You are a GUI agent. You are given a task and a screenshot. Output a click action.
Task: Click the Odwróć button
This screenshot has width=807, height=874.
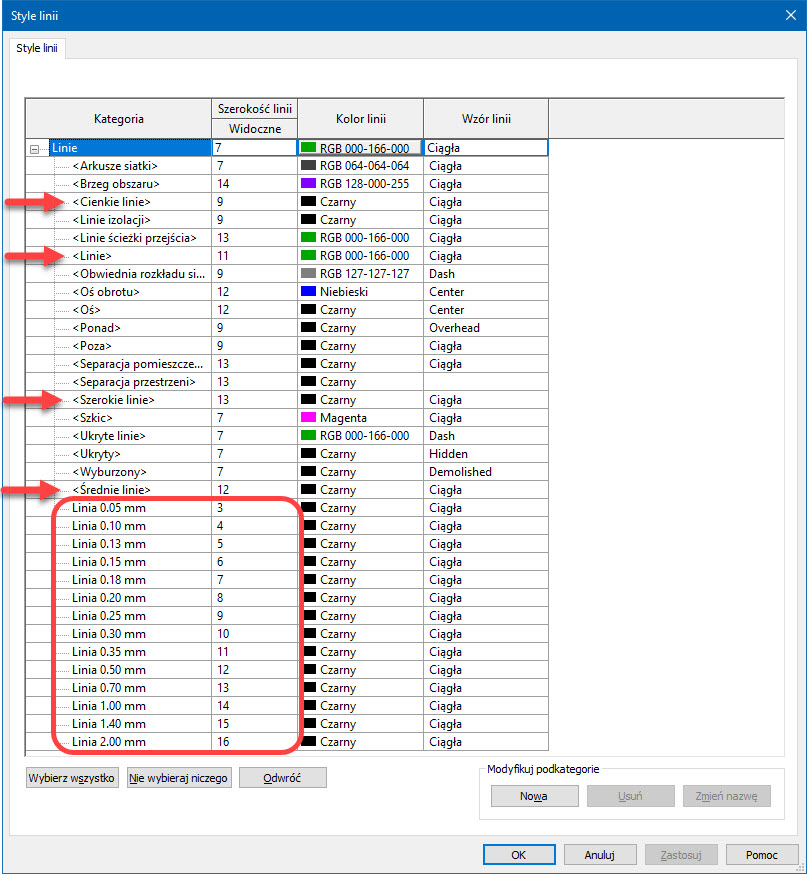tap(282, 777)
